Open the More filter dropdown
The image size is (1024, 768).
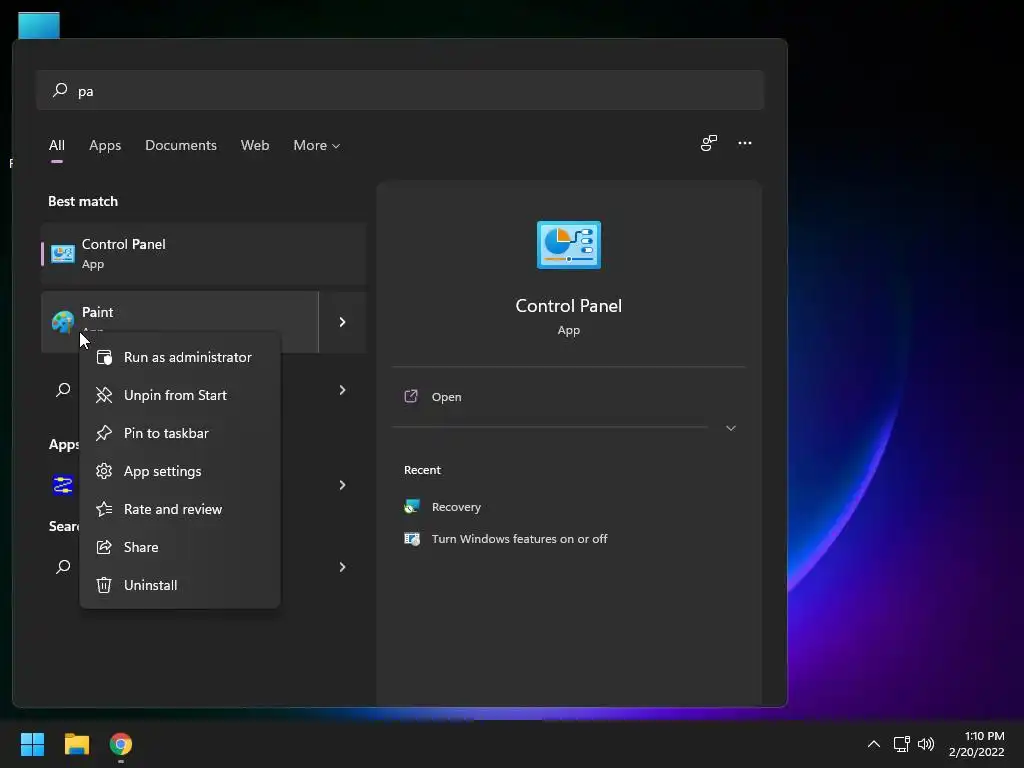coord(317,145)
